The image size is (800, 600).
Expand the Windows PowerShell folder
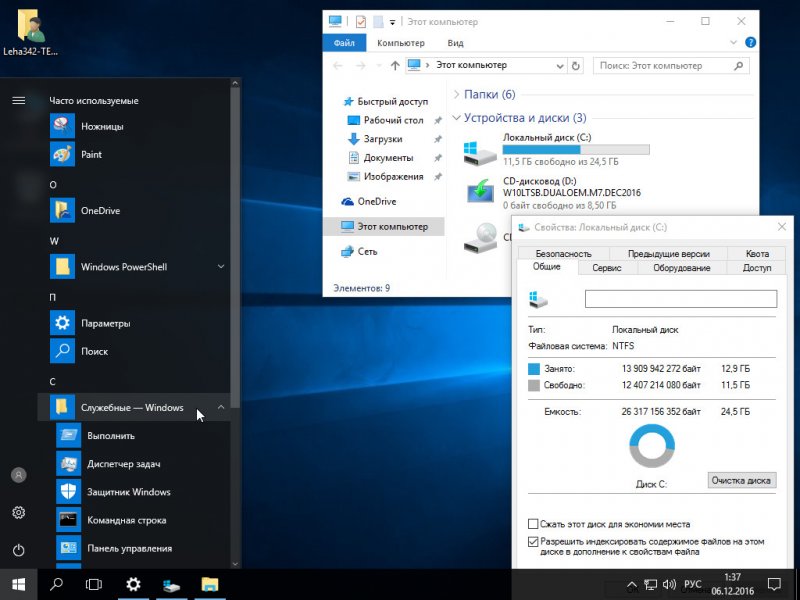221,266
